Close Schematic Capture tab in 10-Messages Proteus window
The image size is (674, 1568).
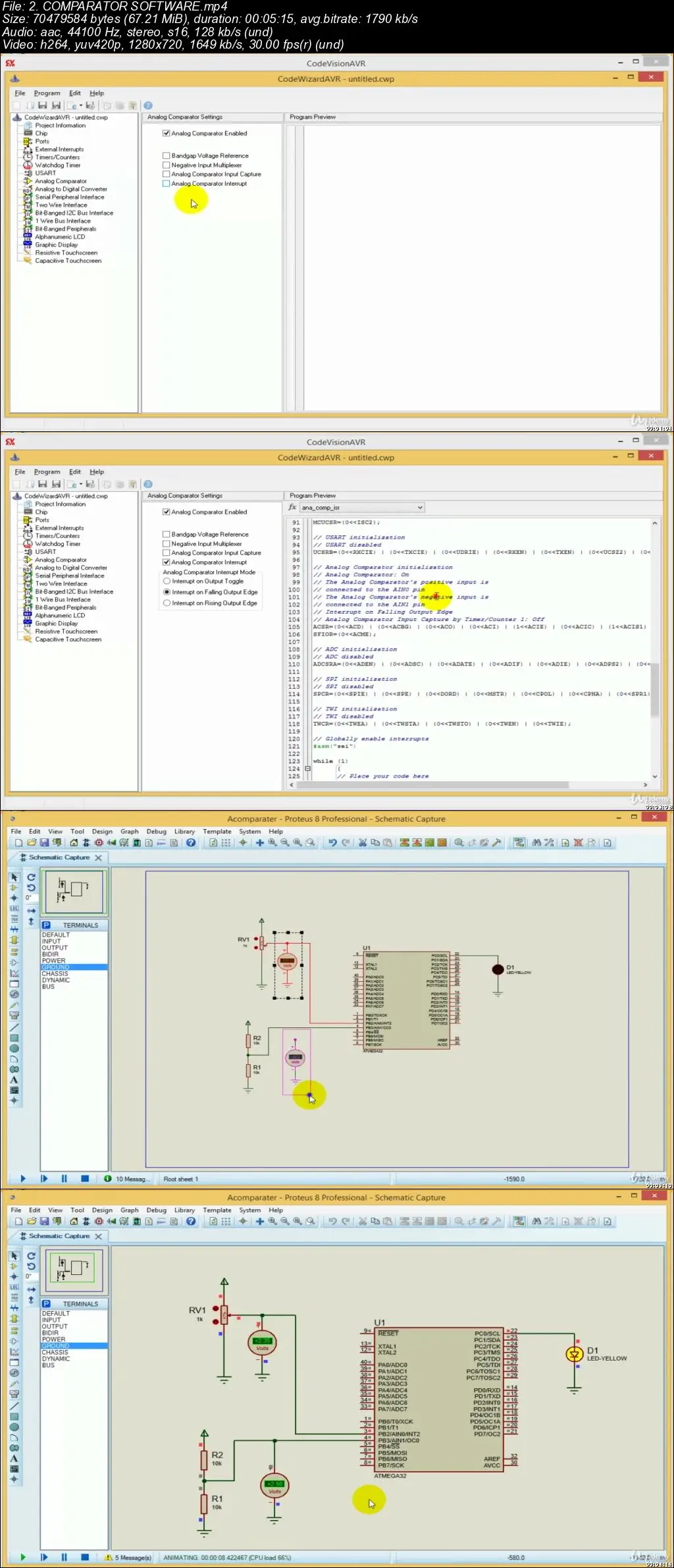tap(99, 857)
